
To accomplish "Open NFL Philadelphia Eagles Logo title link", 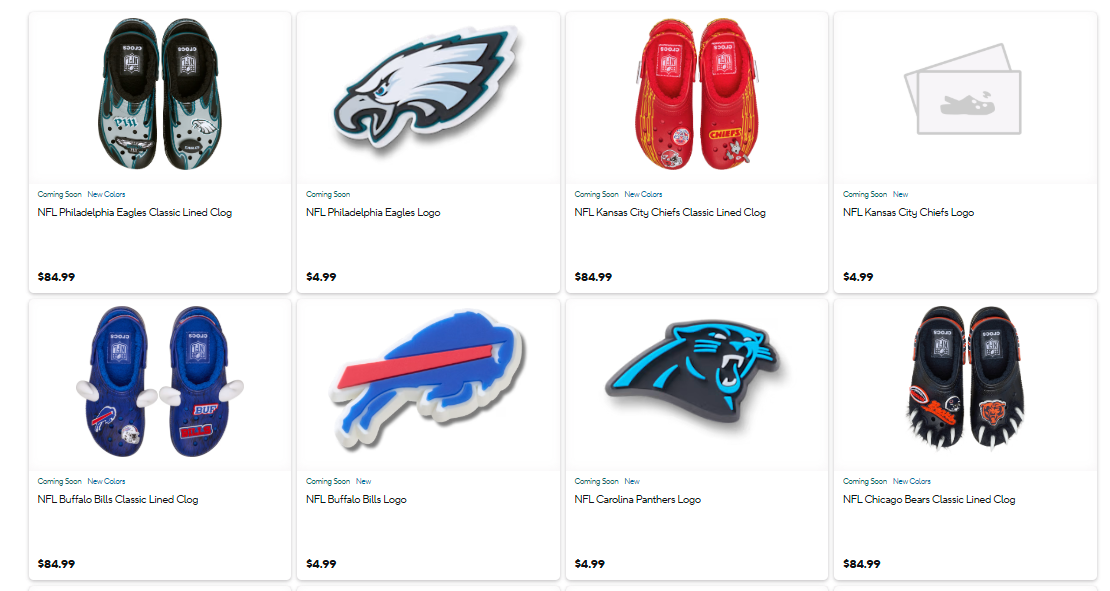I will click(373, 212).
